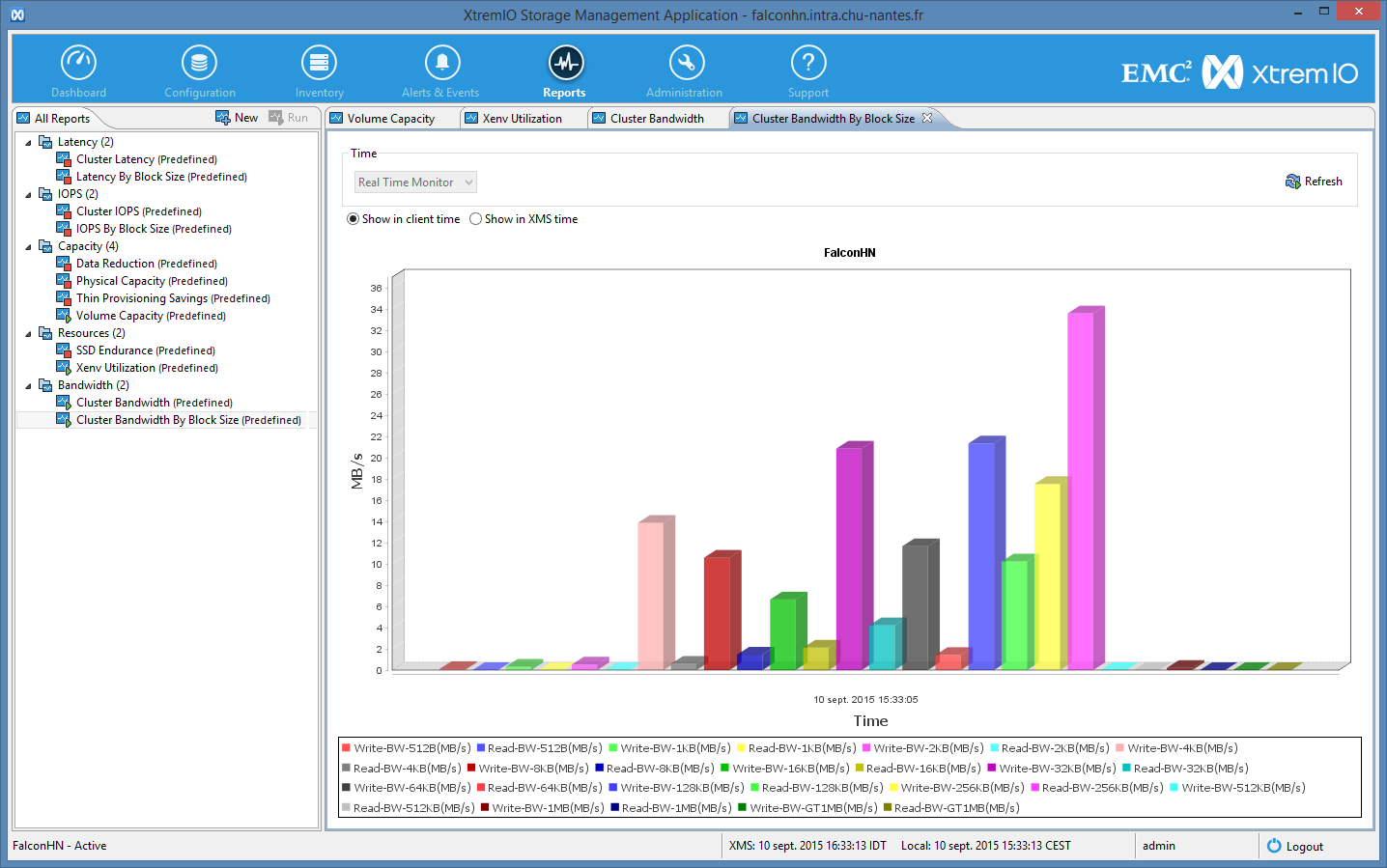Select Show in client time option
The image size is (1387, 868).
354,219
